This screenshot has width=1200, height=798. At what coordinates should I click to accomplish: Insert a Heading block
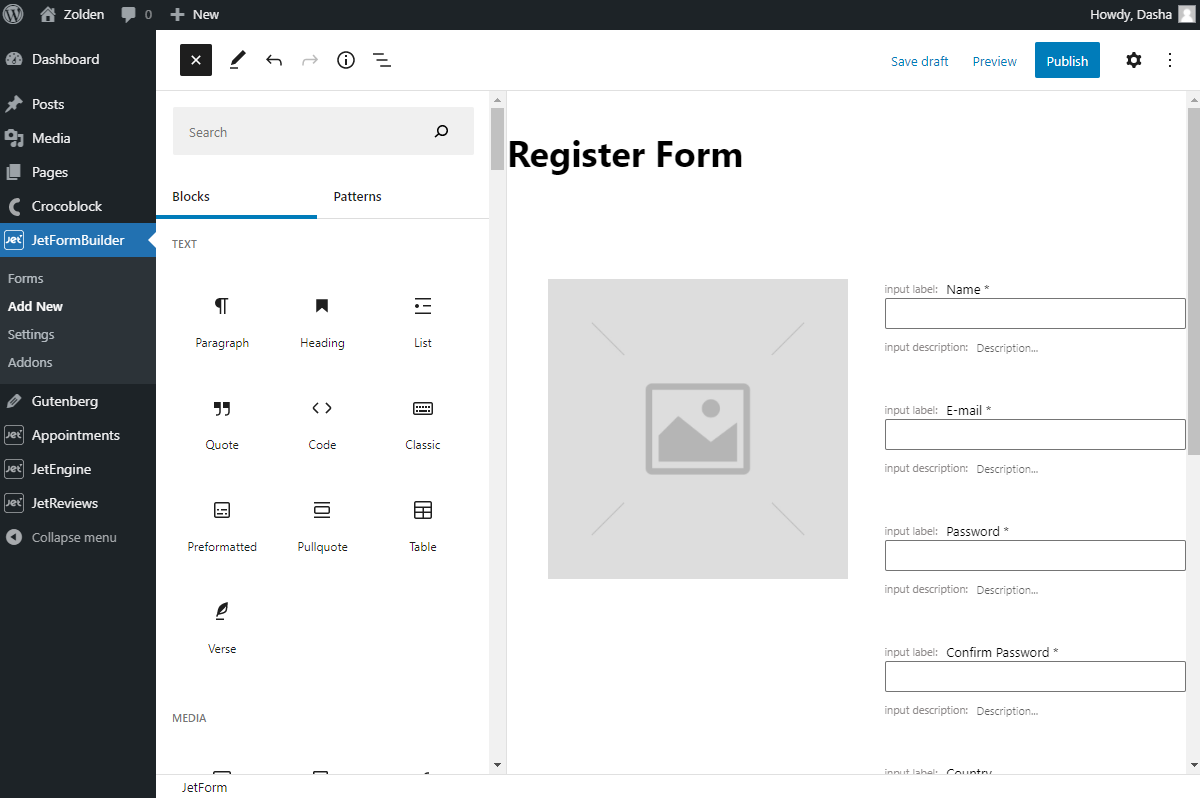point(322,320)
